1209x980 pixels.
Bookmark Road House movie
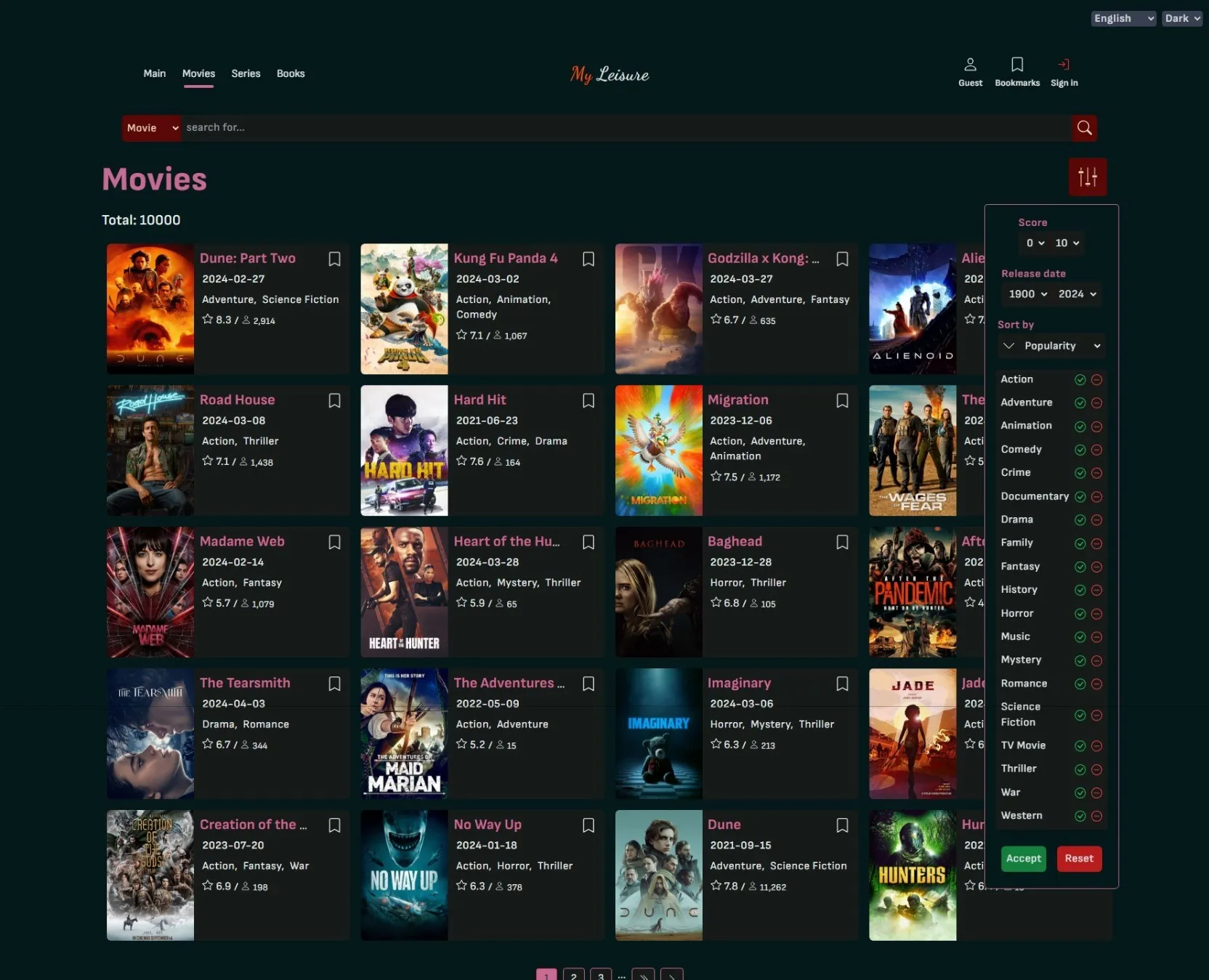(x=334, y=400)
